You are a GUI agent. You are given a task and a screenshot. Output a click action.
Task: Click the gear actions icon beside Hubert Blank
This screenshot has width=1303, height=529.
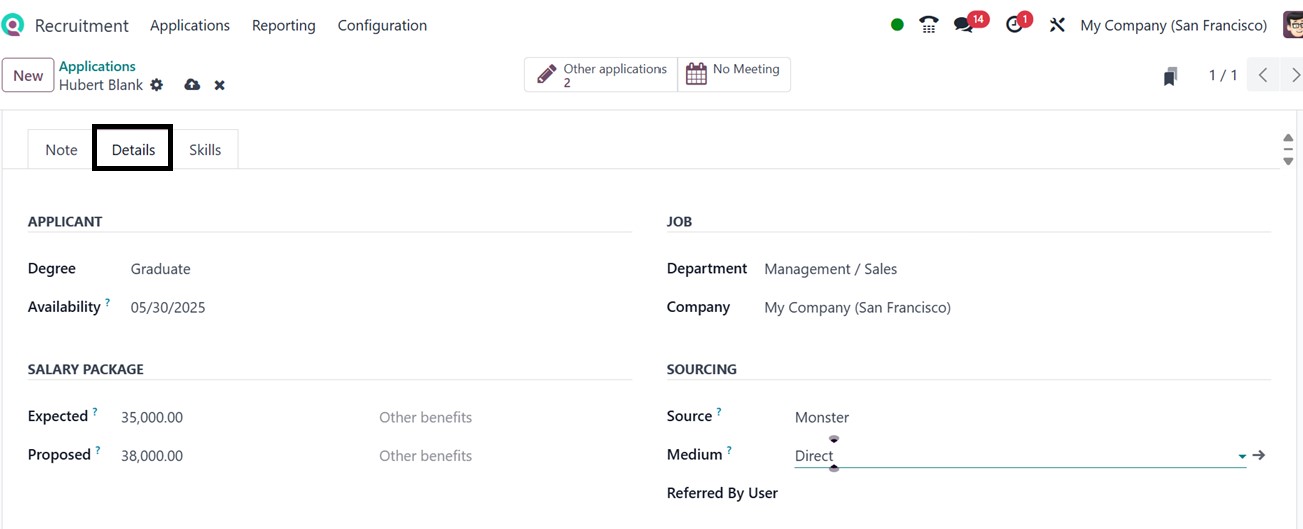tap(157, 85)
